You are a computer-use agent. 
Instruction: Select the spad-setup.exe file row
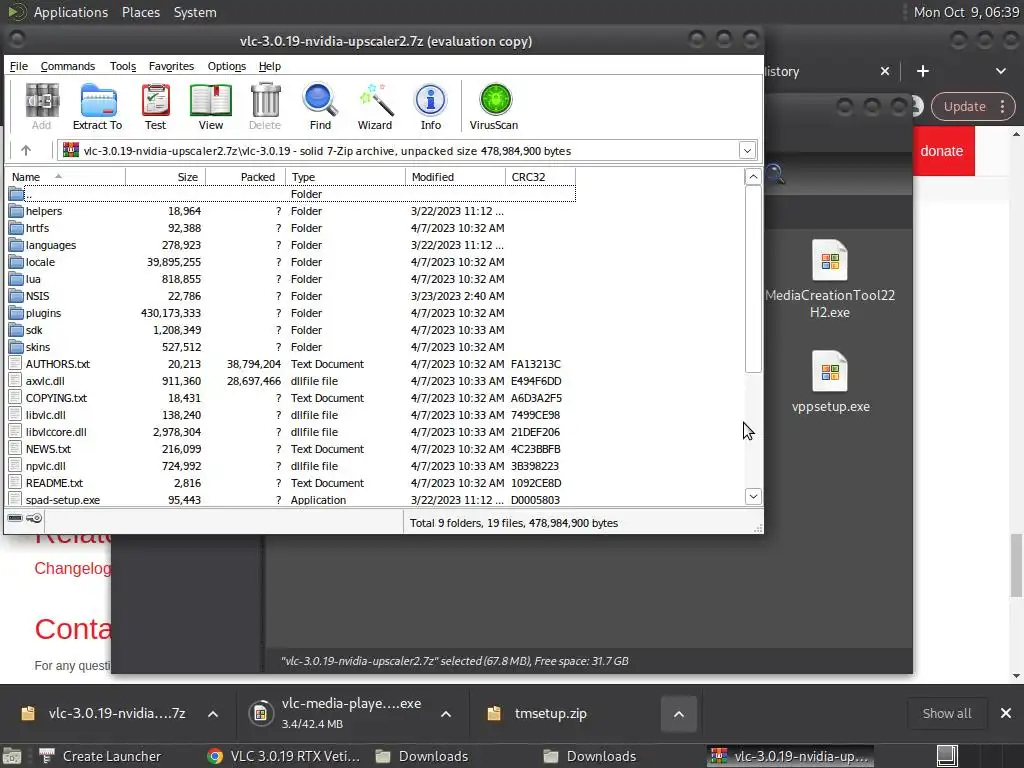291,500
